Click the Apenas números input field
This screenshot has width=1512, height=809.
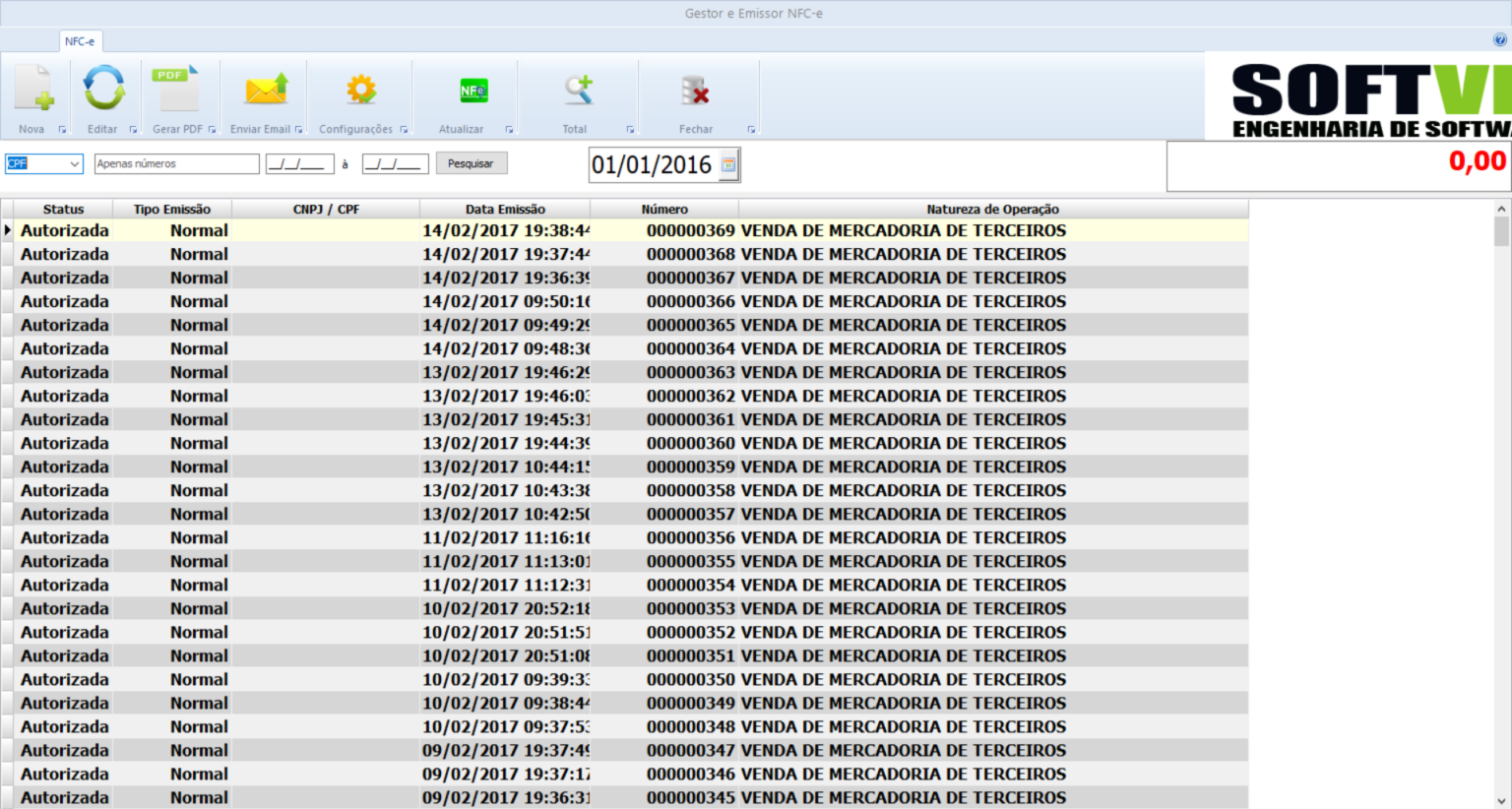point(176,164)
